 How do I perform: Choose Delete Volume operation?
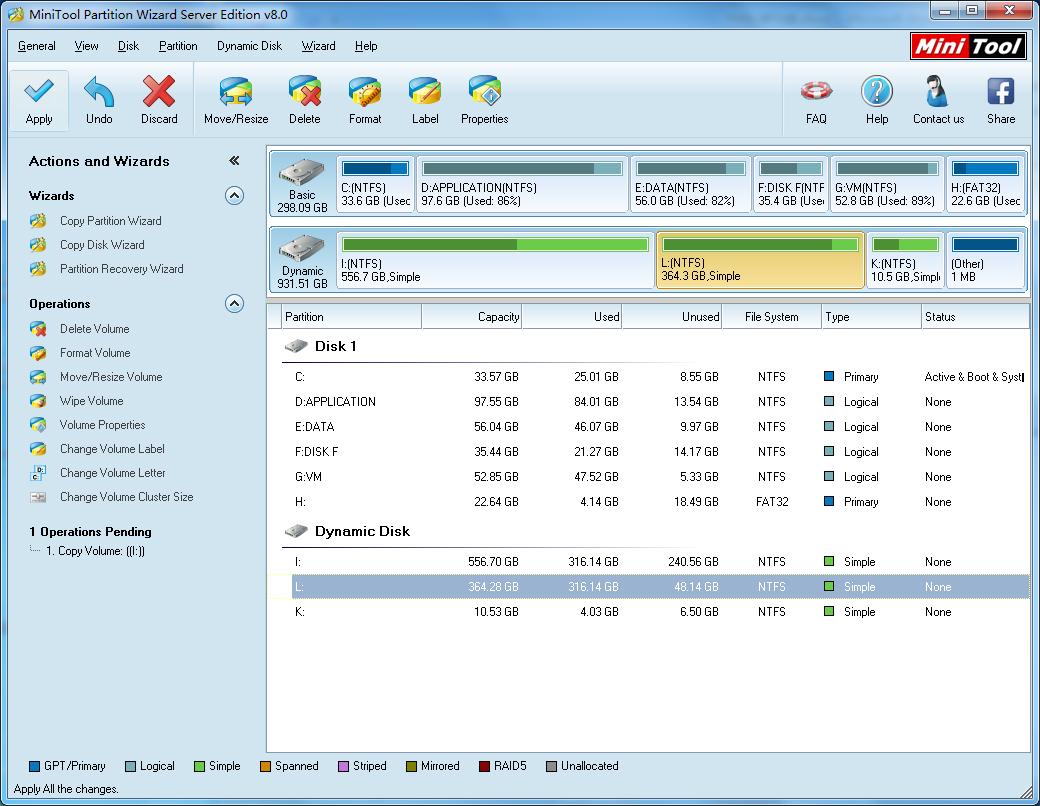[94, 328]
